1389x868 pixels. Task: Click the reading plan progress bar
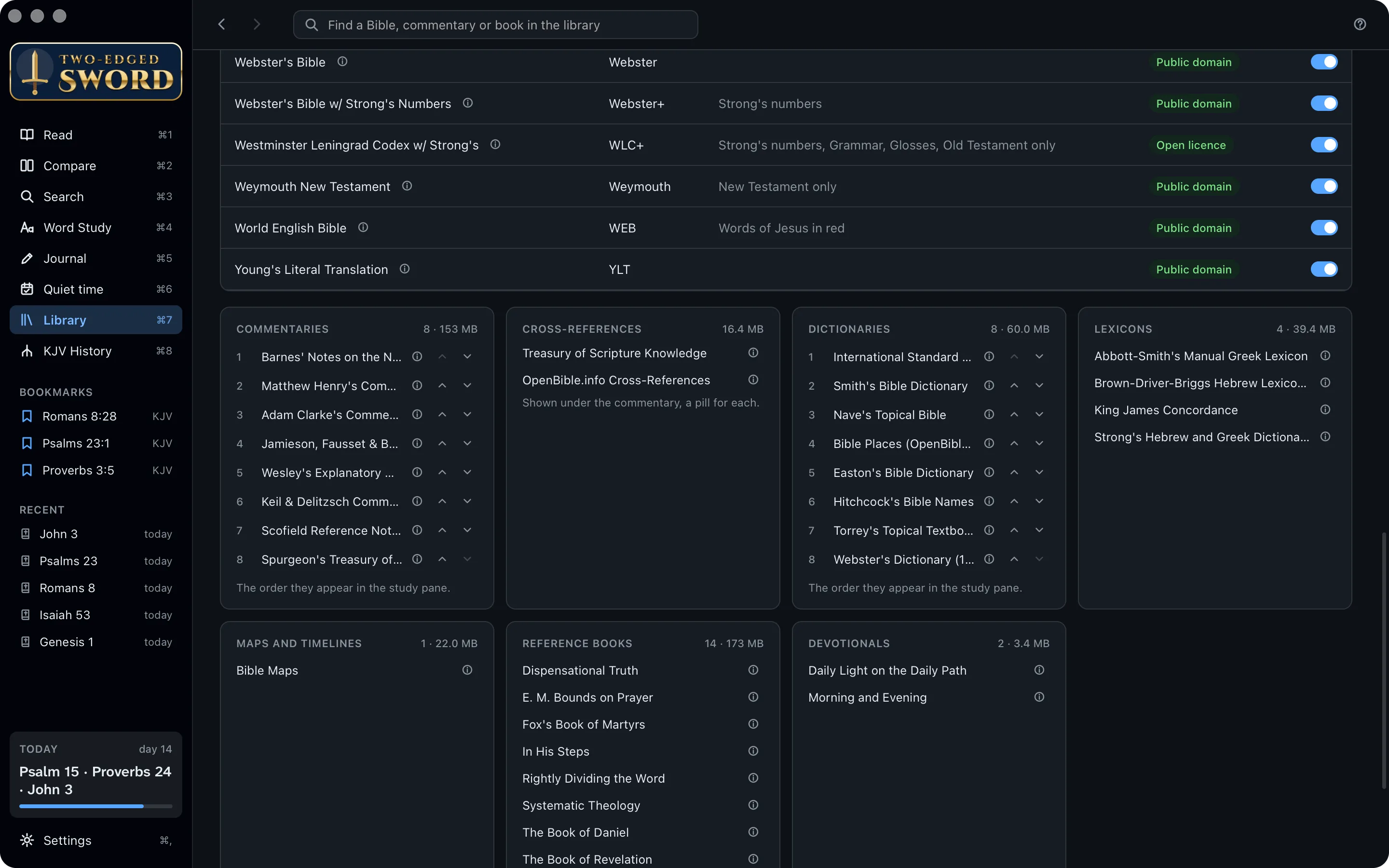[96, 806]
